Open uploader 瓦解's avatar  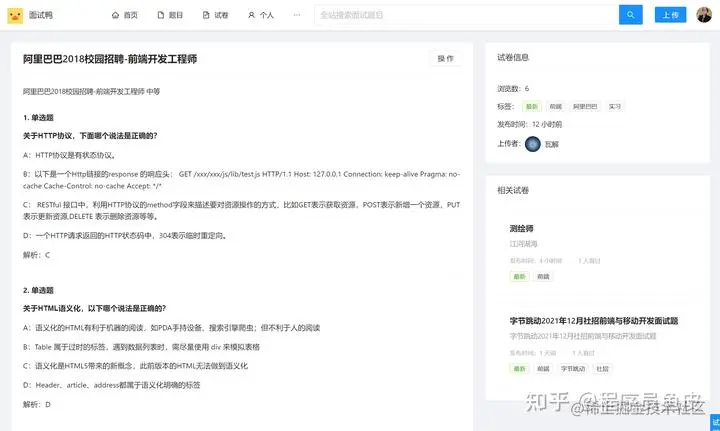[533, 144]
